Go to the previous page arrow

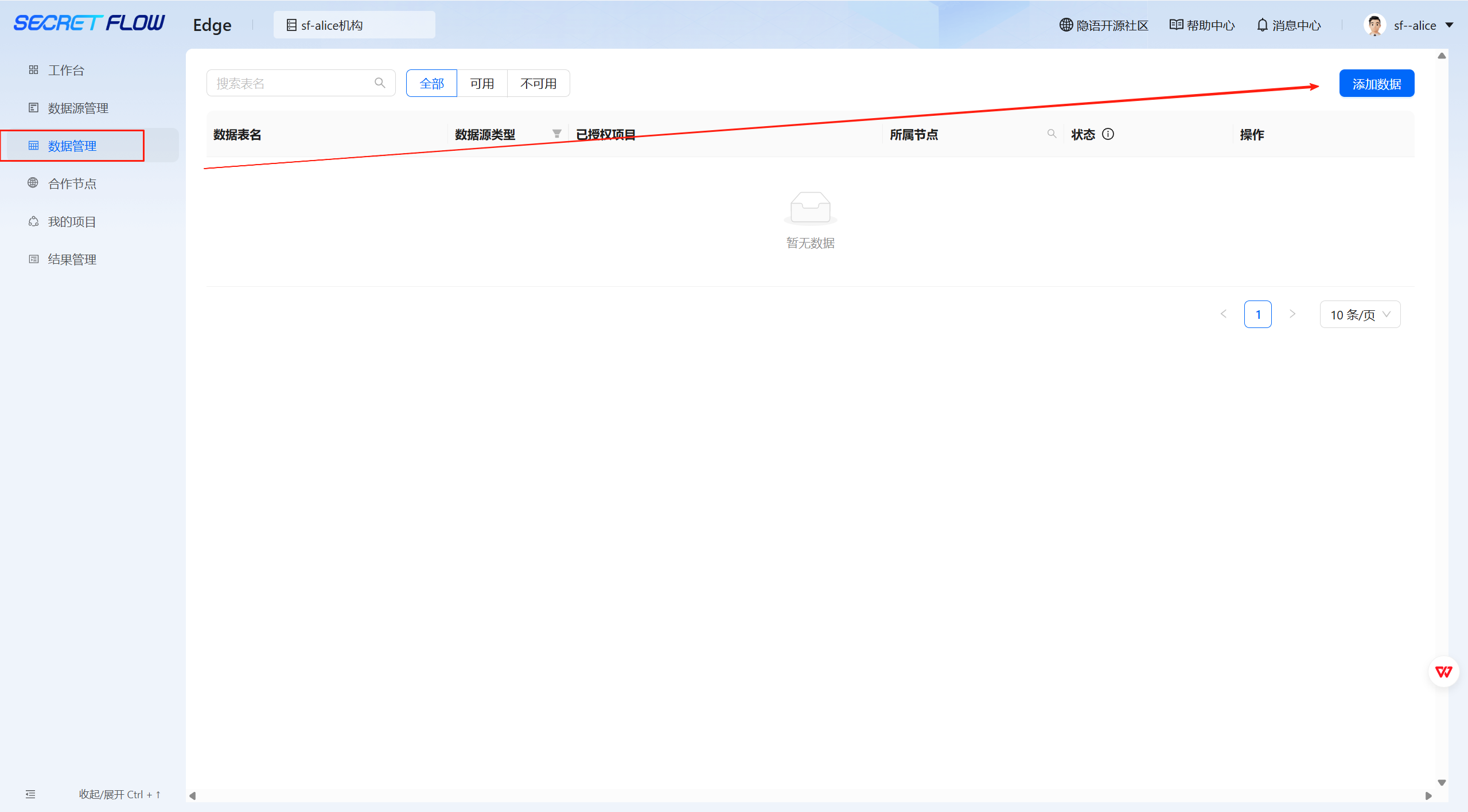pyautogui.click(x=1224, y=314)
